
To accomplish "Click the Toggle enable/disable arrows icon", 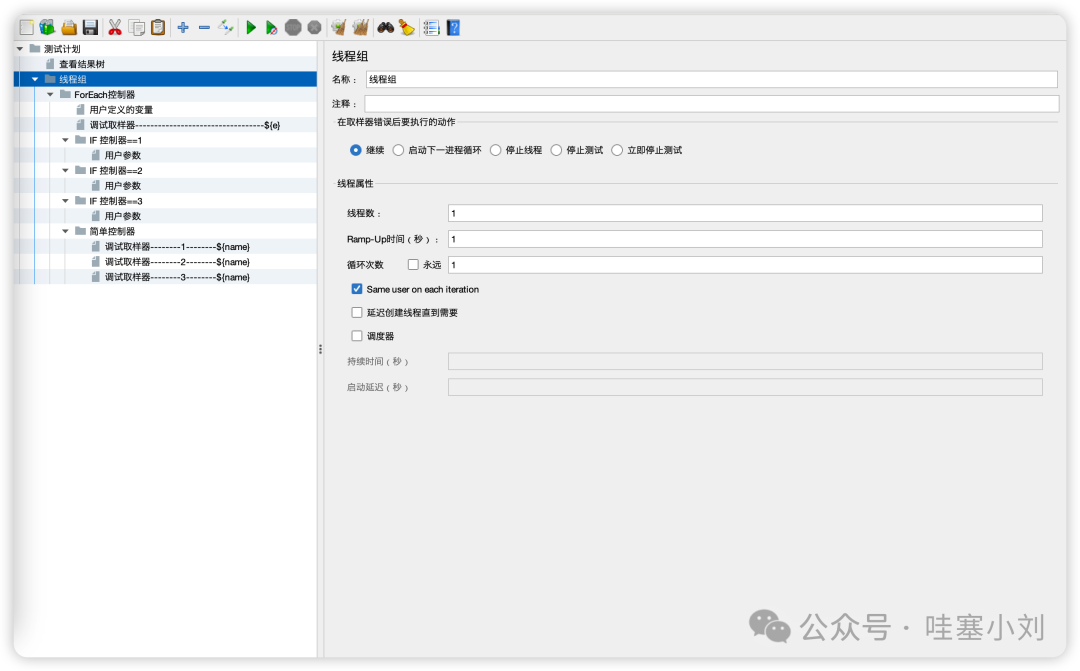I will (226, 28).
